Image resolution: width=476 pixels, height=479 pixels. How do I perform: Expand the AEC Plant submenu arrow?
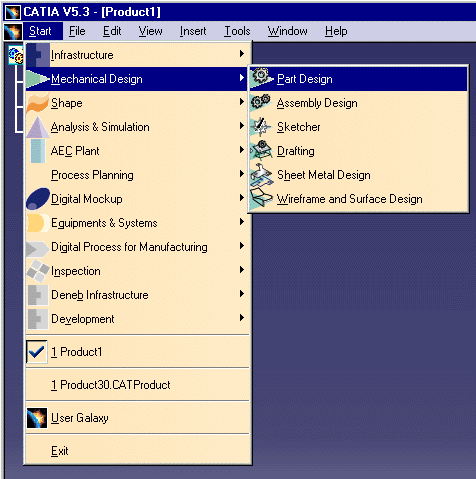pos(242,150)
